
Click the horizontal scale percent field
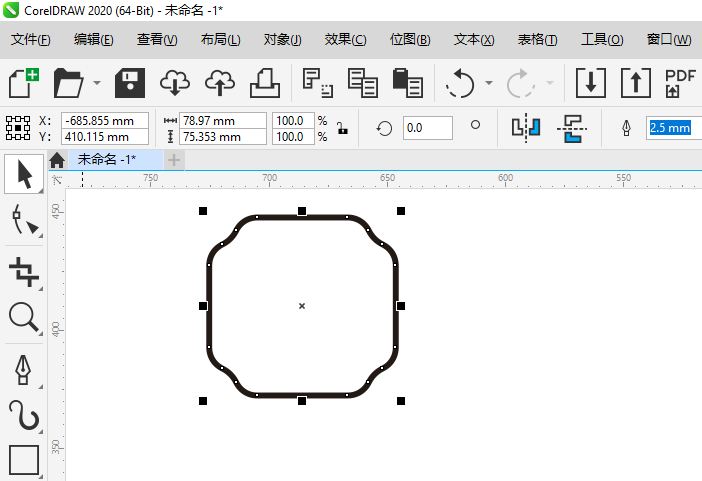coord(293,120)
